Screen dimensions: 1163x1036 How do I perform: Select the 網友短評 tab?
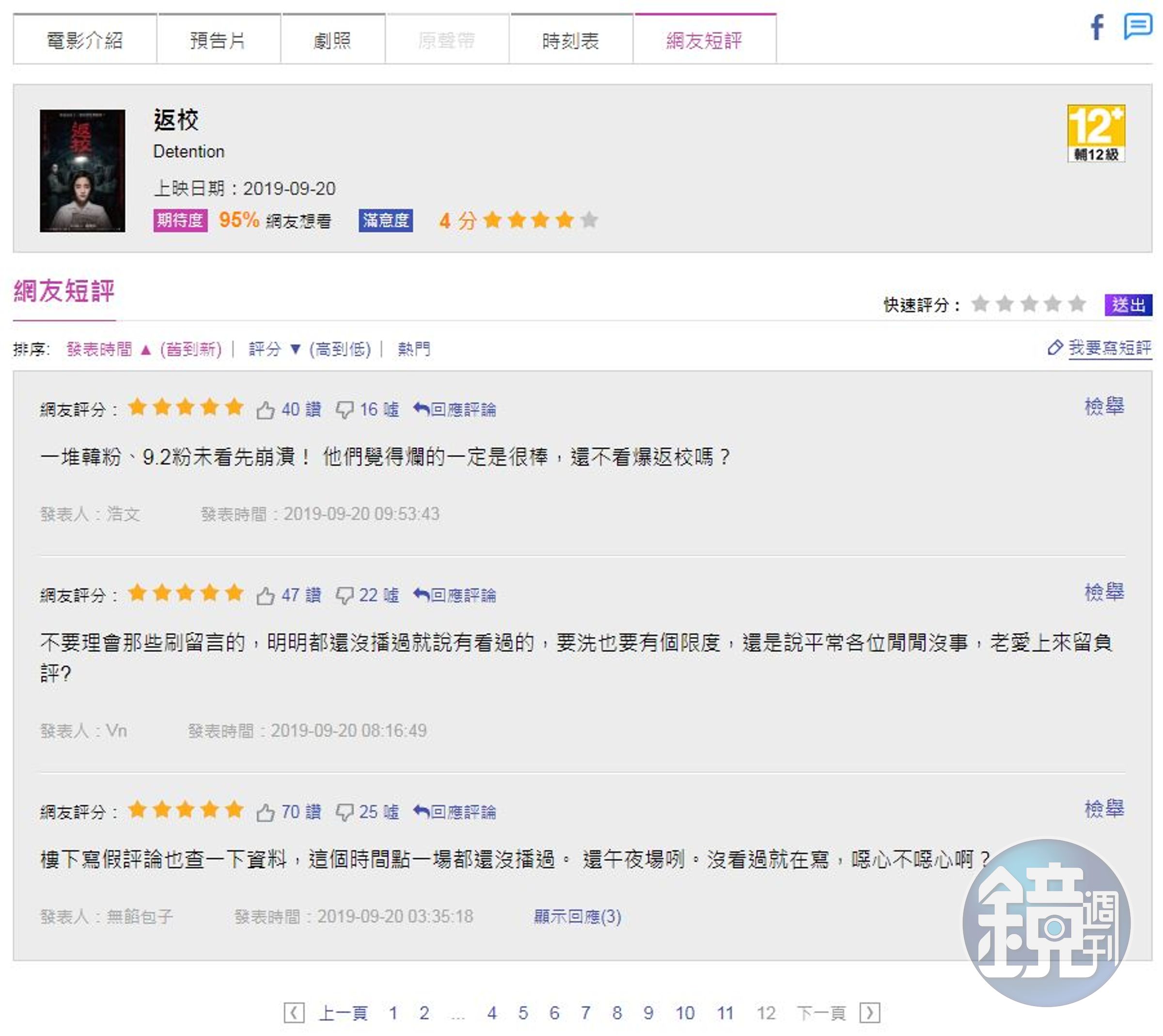tap(706, 39)
